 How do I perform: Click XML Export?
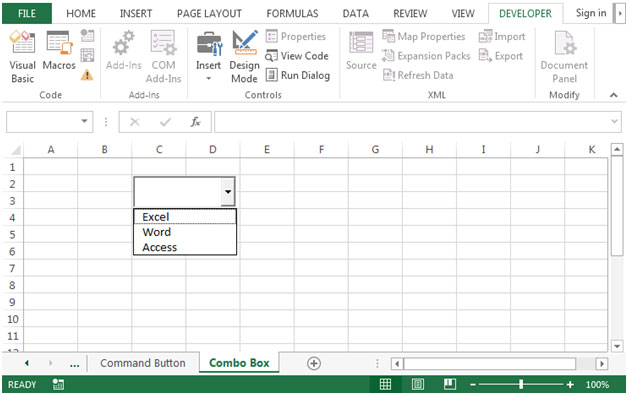(x=501, y=56)
